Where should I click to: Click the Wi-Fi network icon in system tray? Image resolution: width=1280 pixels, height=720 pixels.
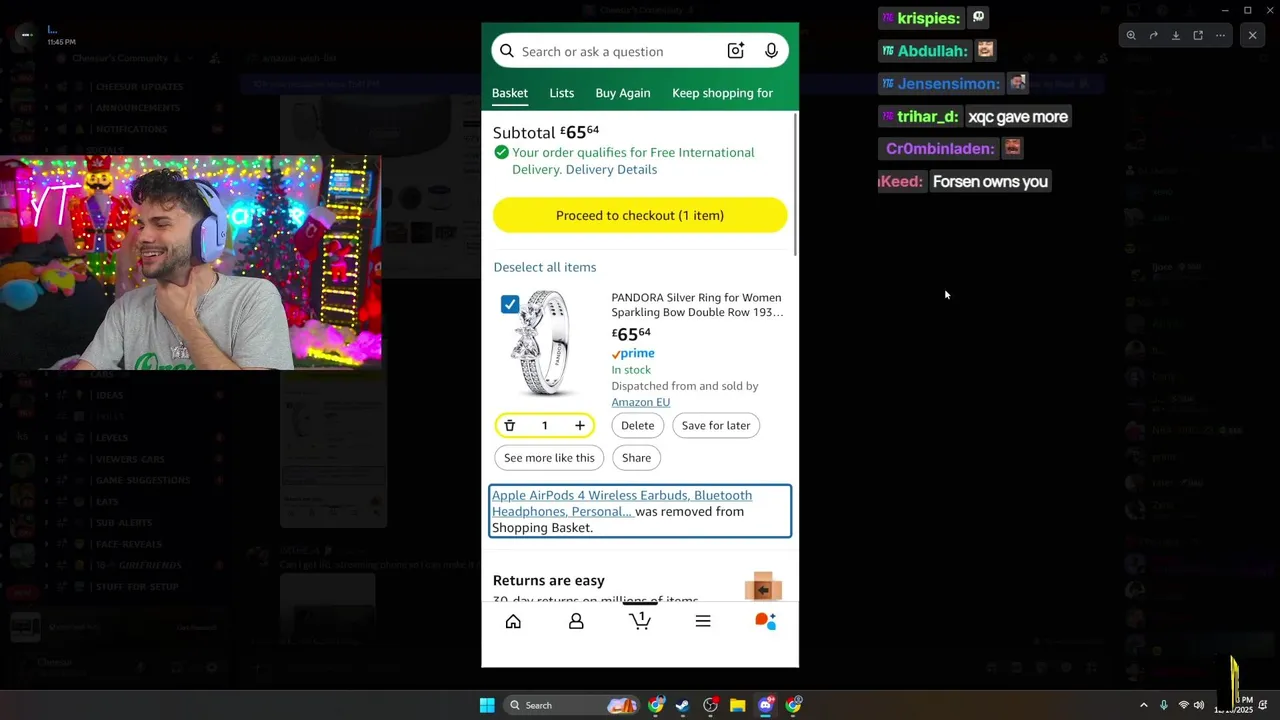1183,705
